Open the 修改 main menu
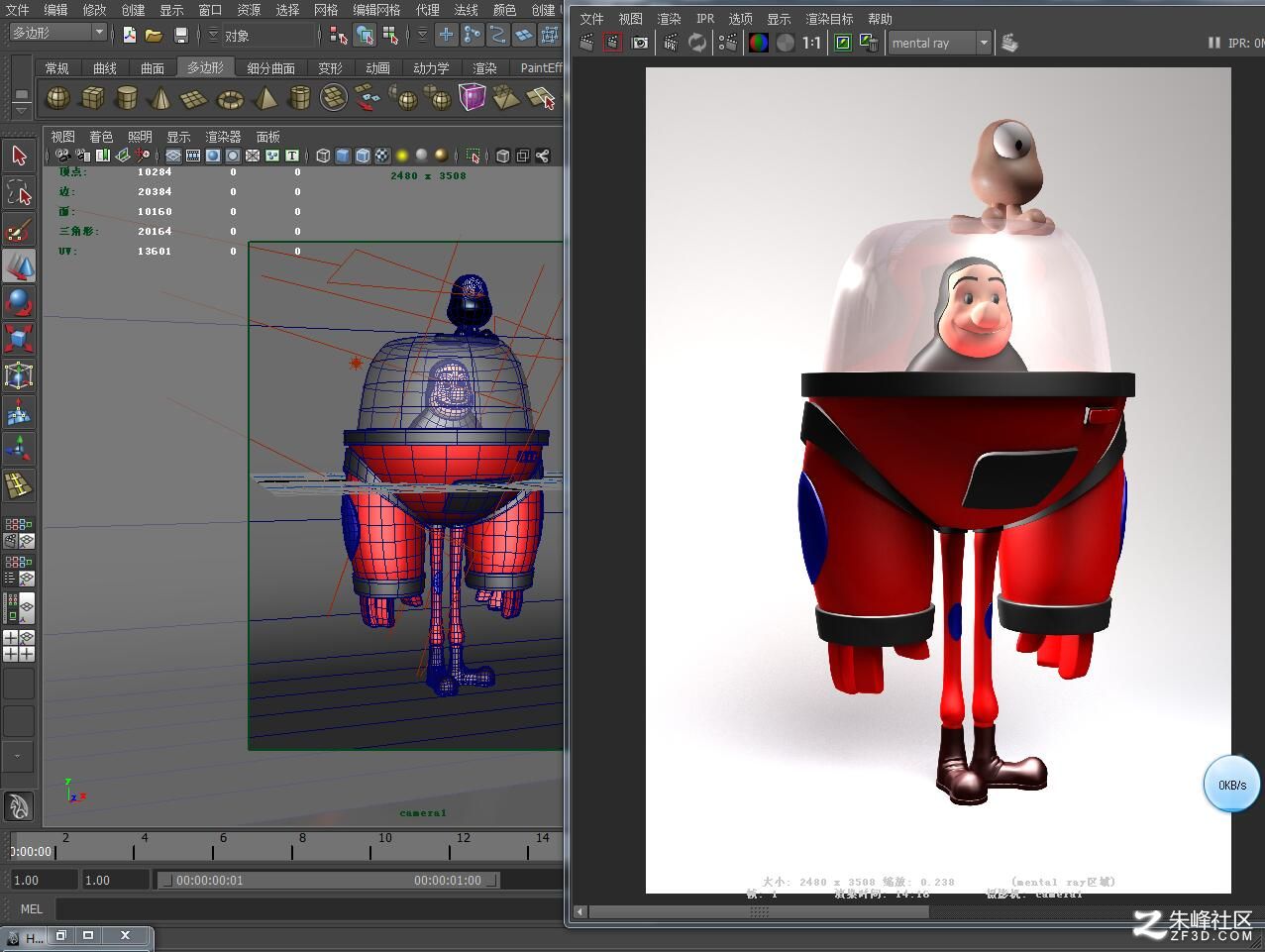 pyautogui.click(x=94, y=10)
